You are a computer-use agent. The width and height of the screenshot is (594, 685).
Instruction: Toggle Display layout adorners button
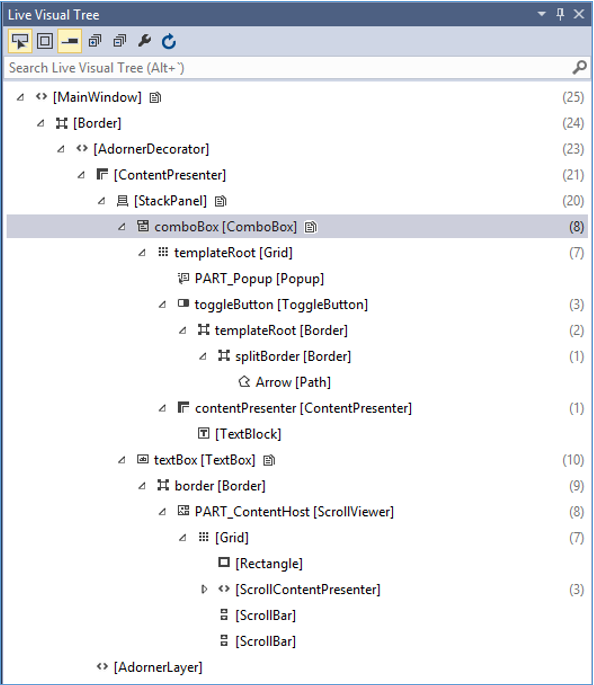[x=45, y=42]
